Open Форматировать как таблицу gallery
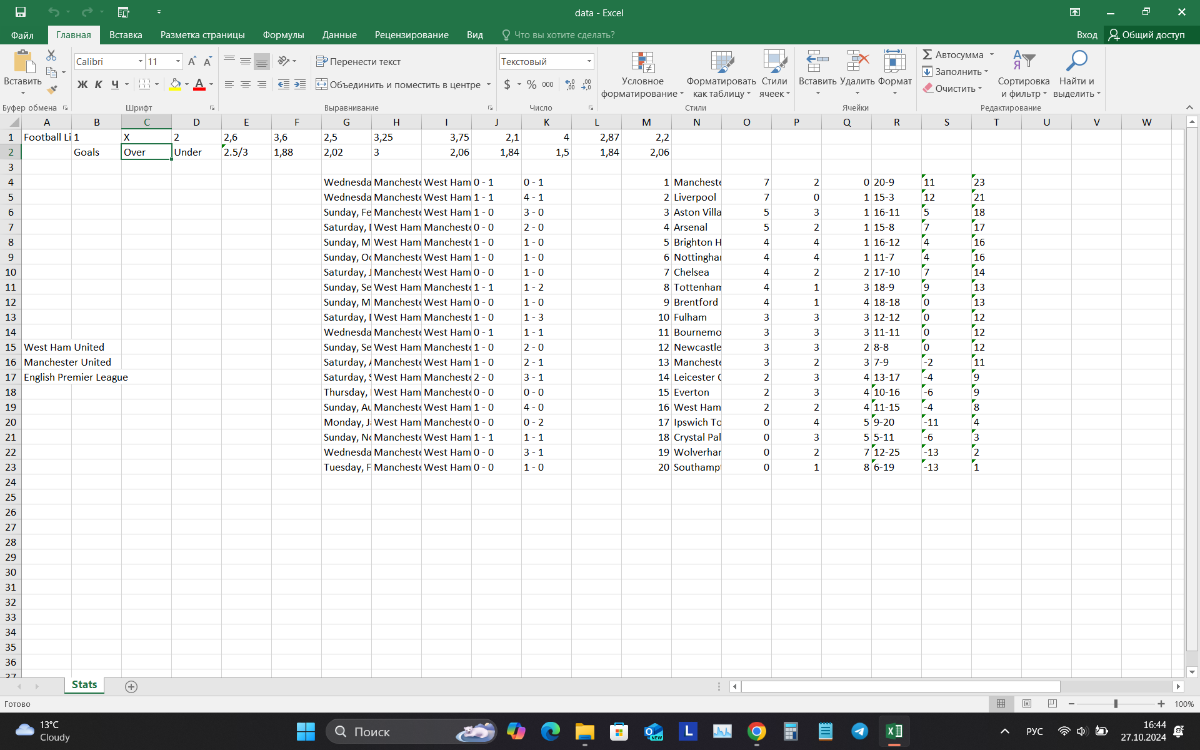Image resolution: width=1200 pixels, height=750 pixels. (721, 74)
